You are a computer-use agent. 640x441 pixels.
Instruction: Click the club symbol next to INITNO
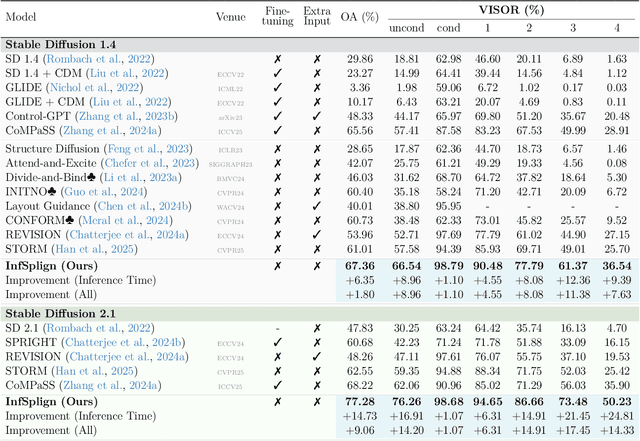tap(54, 190)
